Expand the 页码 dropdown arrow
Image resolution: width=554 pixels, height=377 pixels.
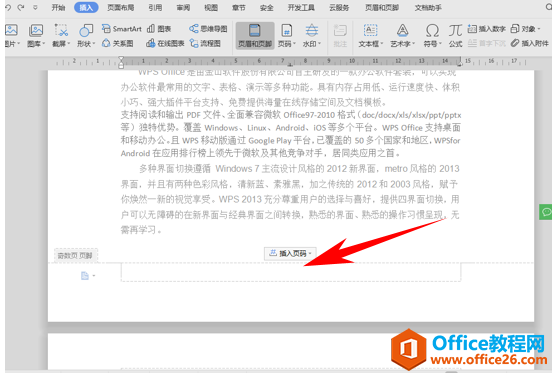pos(294,44)
